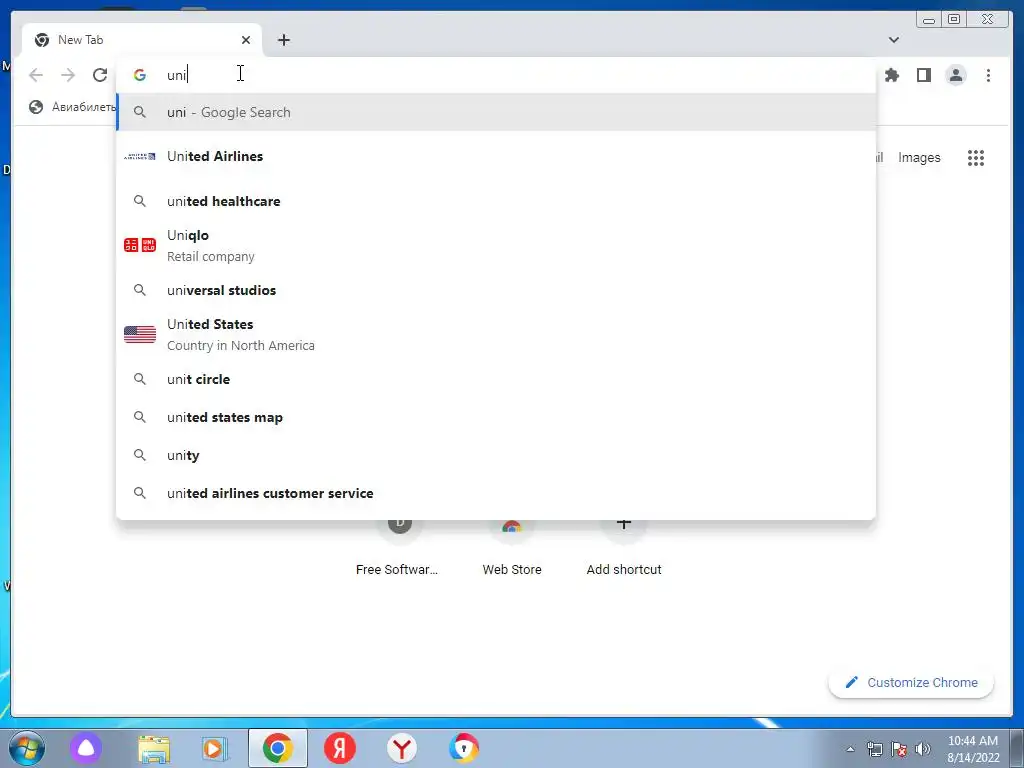Open the Windows Start menu
This screenshot has height=768, width=1024.
coord(26,748)
